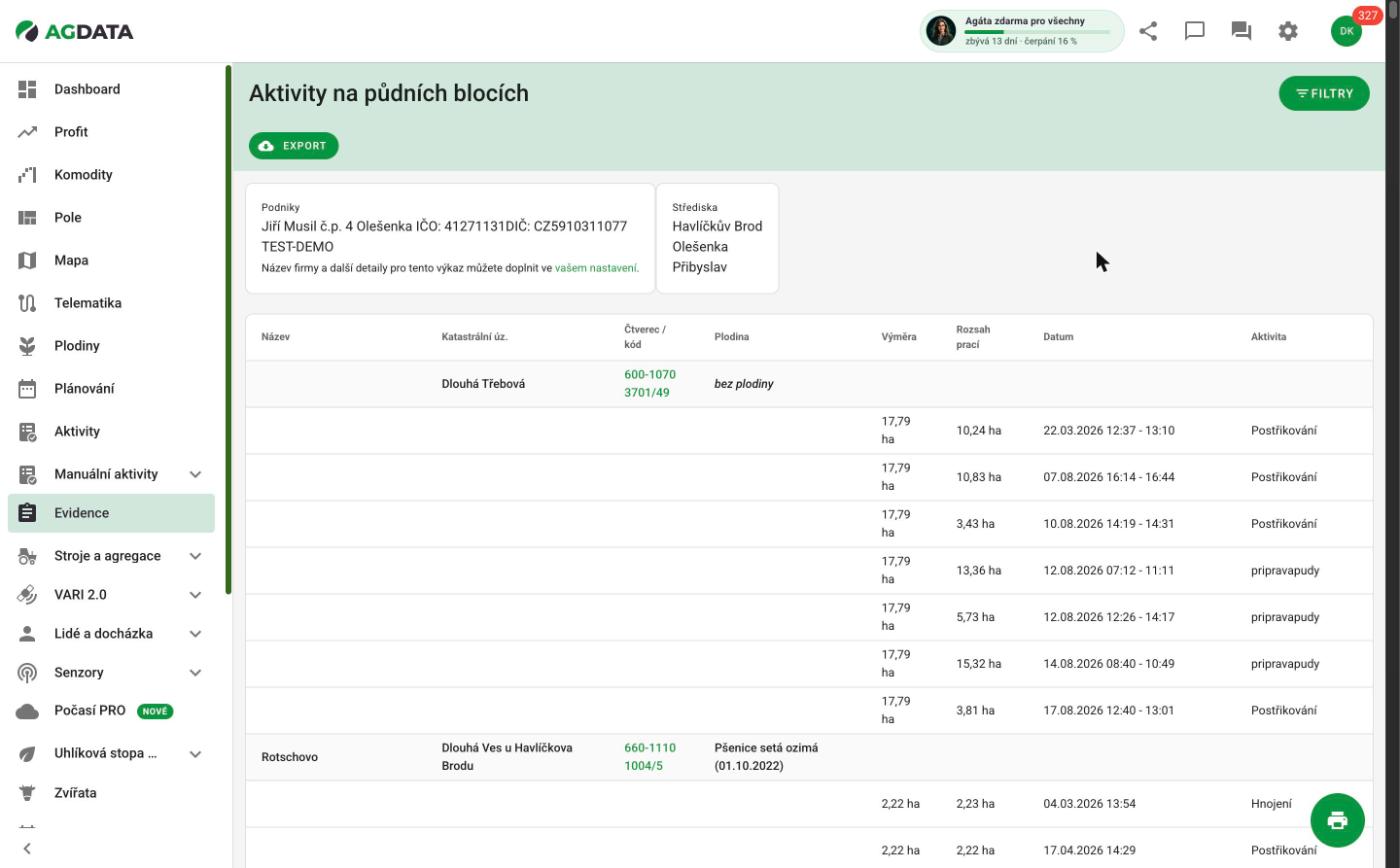Click the Mapa map icon
The width and height of the screenshot is (1400, 868).
coord(27,260)
